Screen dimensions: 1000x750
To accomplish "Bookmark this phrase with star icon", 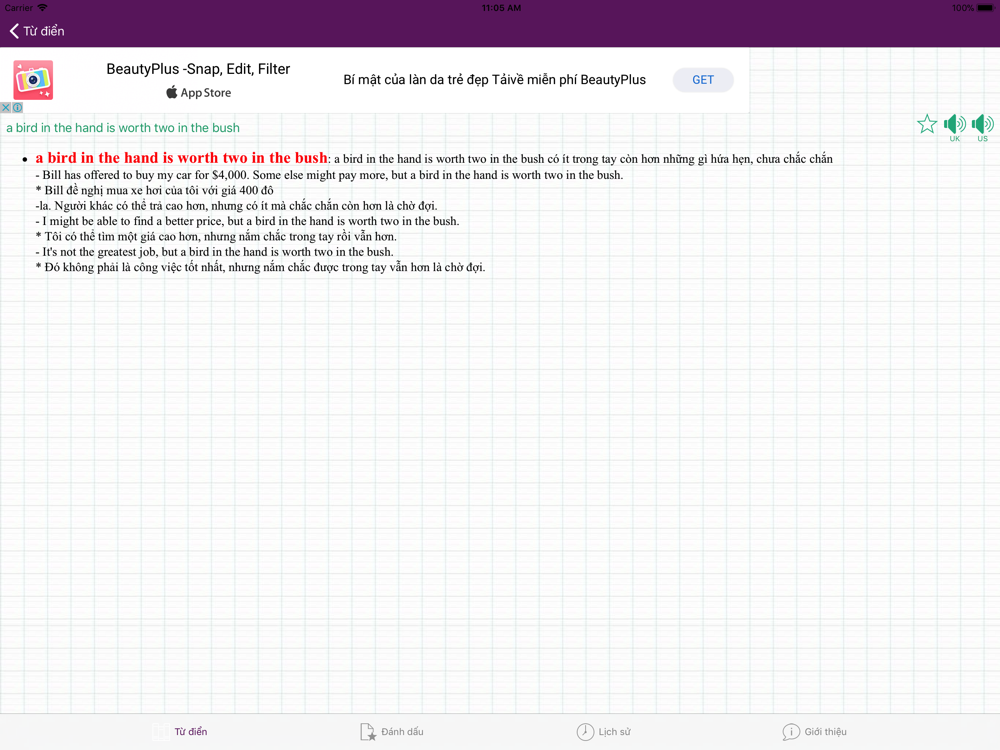I will [x=927, y=124].
